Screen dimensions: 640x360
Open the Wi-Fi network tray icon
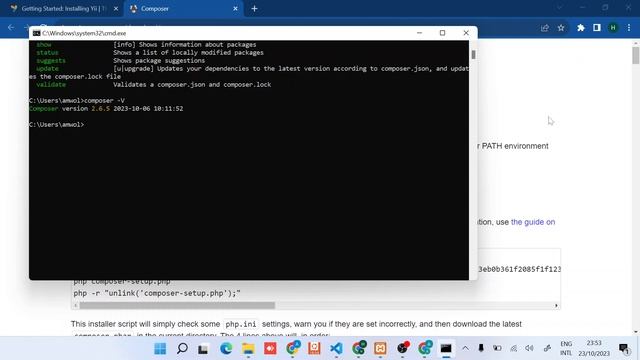click(513, 348)
